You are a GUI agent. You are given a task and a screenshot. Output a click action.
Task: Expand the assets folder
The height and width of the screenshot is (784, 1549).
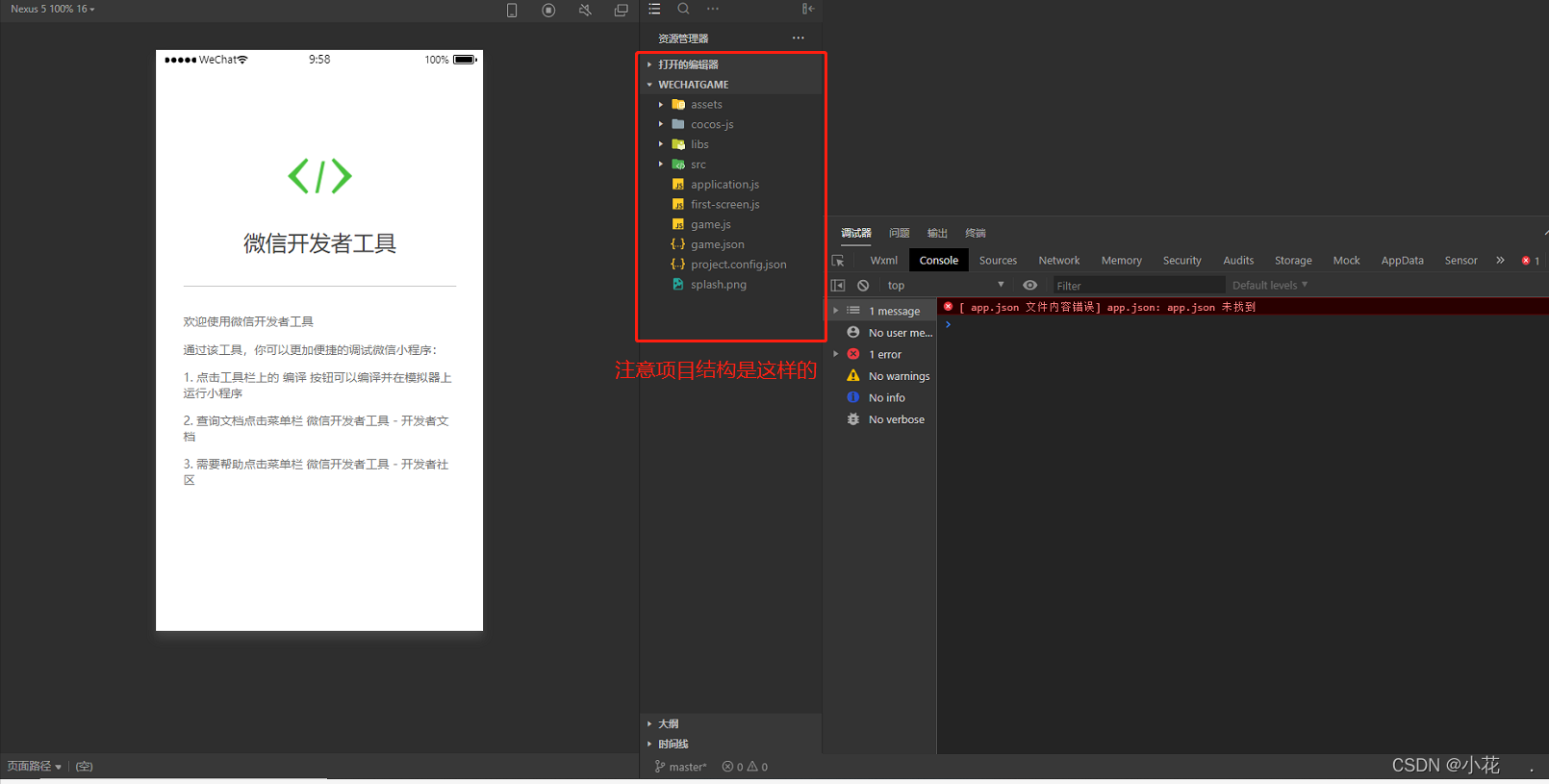pyautogui.click(x=731, y=105)
